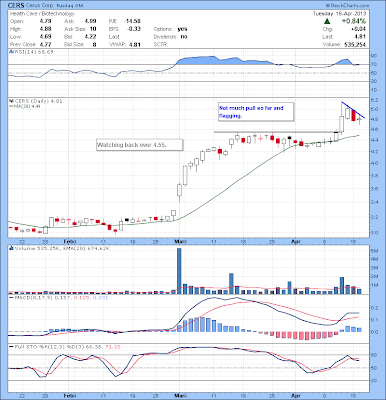Click the MACD legend line marker
386x400 pixels.
(x=11, y=297)
